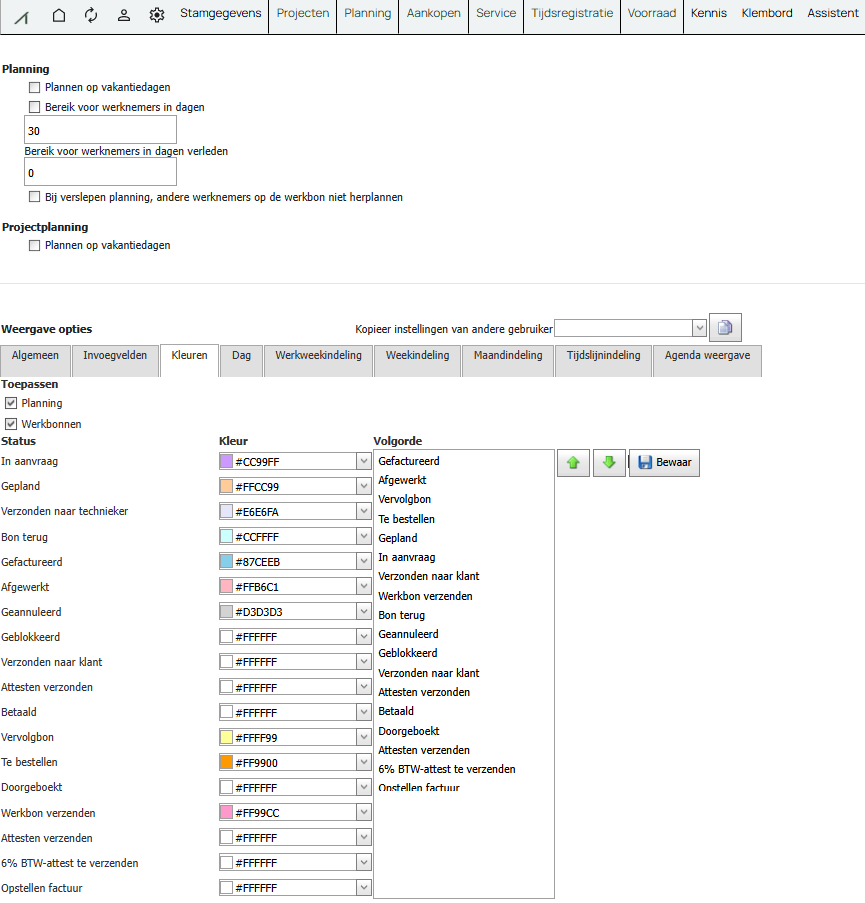865x903 pixels.
Task: Toggle Bij verslepen planning checkbox
Action: [35, 197]
